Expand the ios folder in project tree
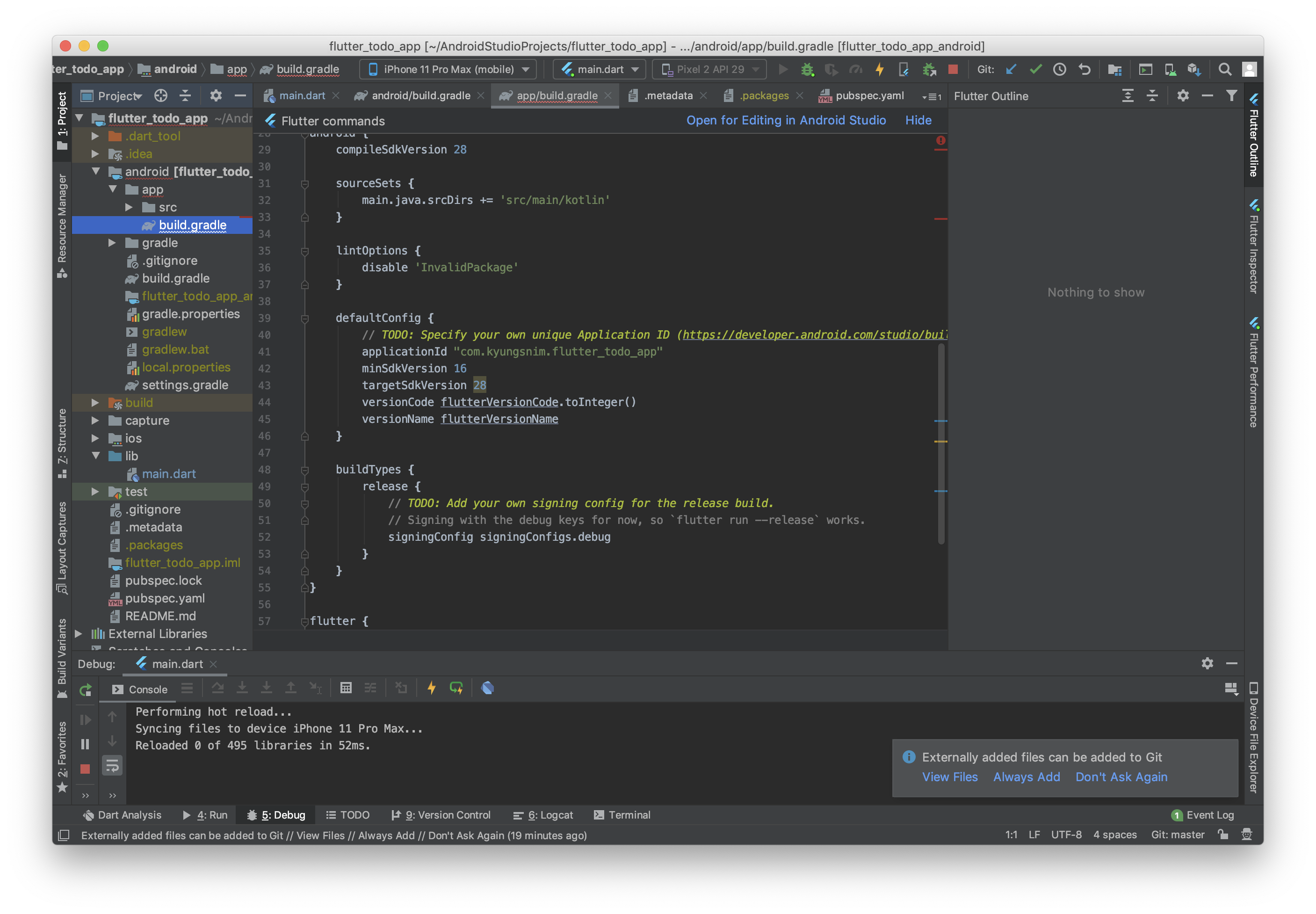This screenshot has width=1316, height=914. point(95,438)
